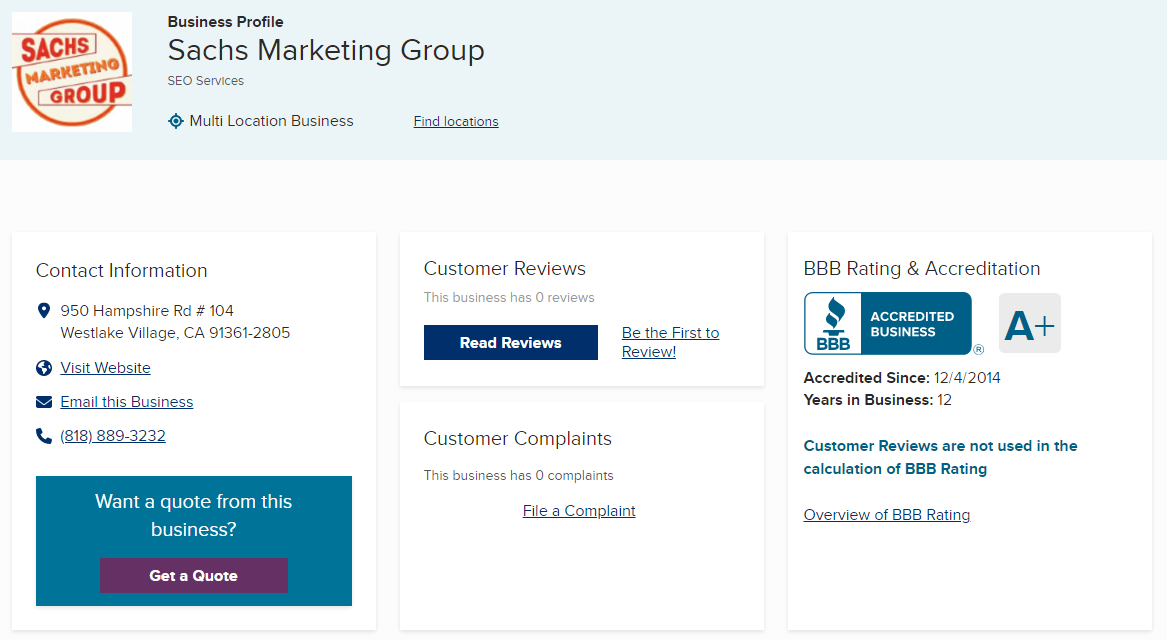Click the BBB Accredited Business seal

(888, 323)
